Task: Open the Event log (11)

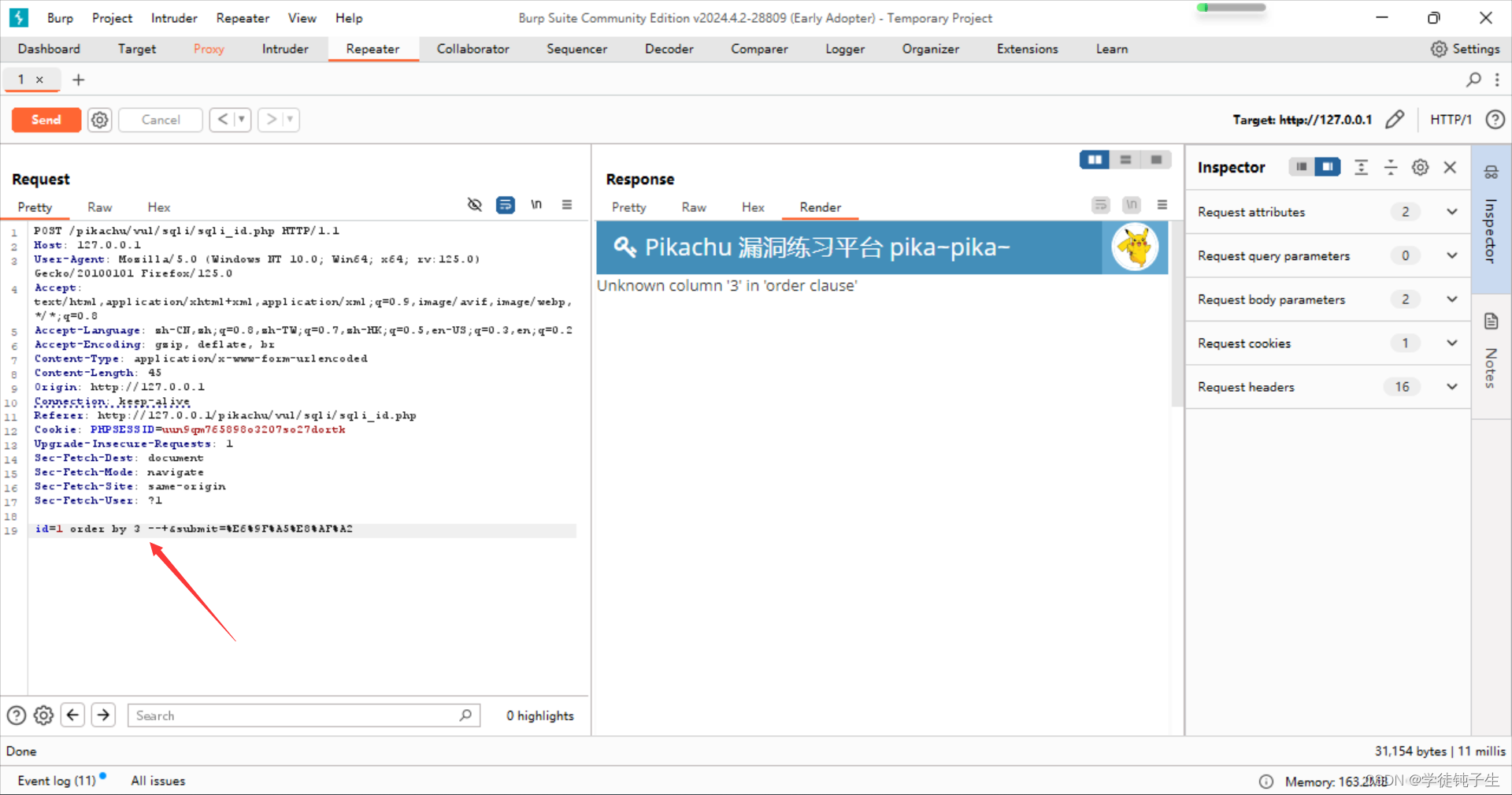Action: [x=57, y=781]
